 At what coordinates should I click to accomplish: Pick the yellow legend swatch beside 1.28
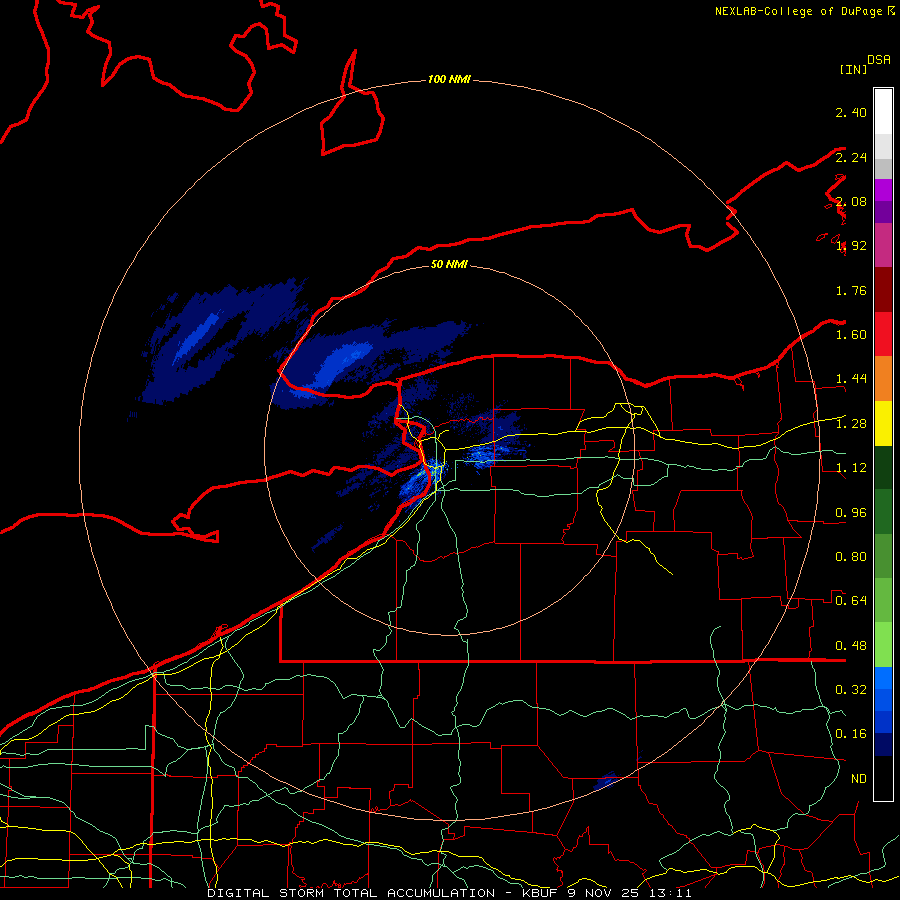pyautogui.click(x=883, y=423)
